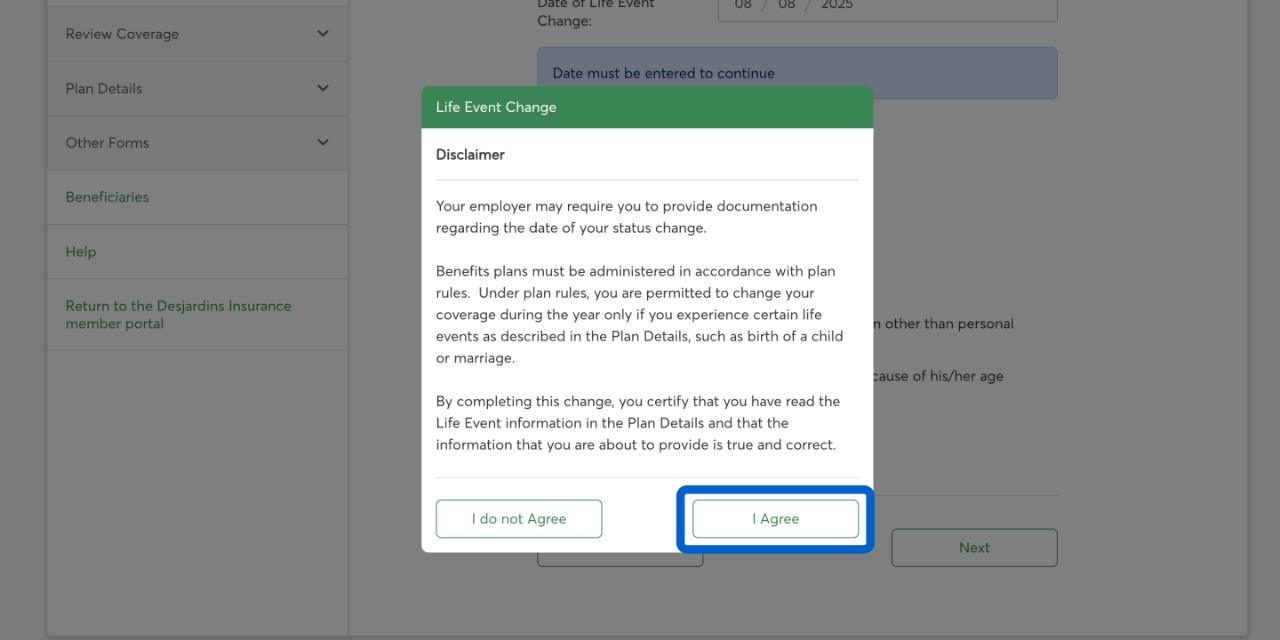Screen dimensions: 1280x640
Task: Open the Help link in sidebar
Action: tap(81, 252)
